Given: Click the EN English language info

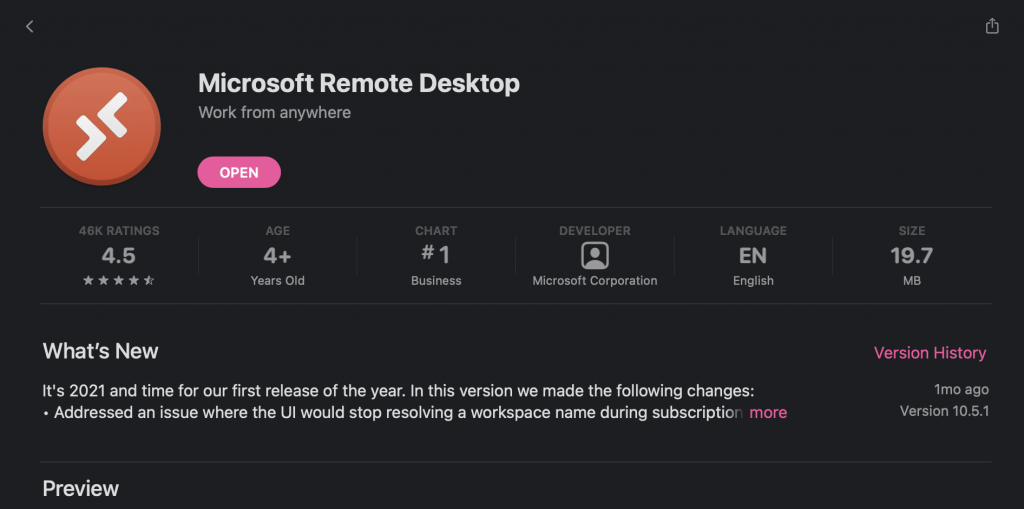Looking at the screenshot, I should click(x=753, y=256).
